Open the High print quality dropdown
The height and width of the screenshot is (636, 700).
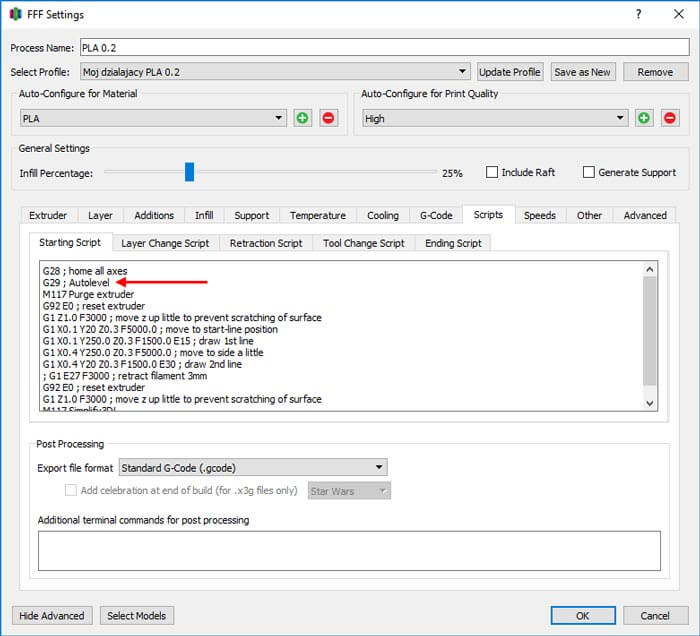click(495, 118)
